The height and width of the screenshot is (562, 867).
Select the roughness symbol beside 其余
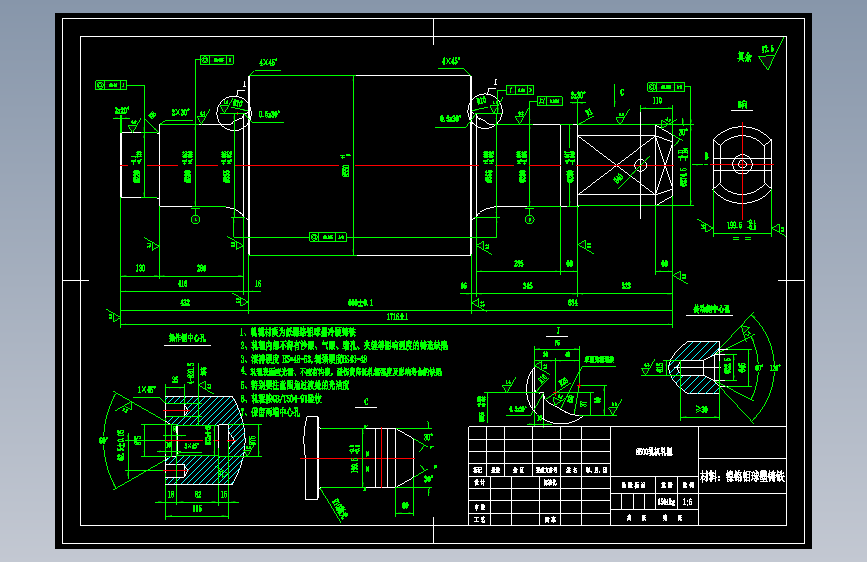click(x=769, y=56)
